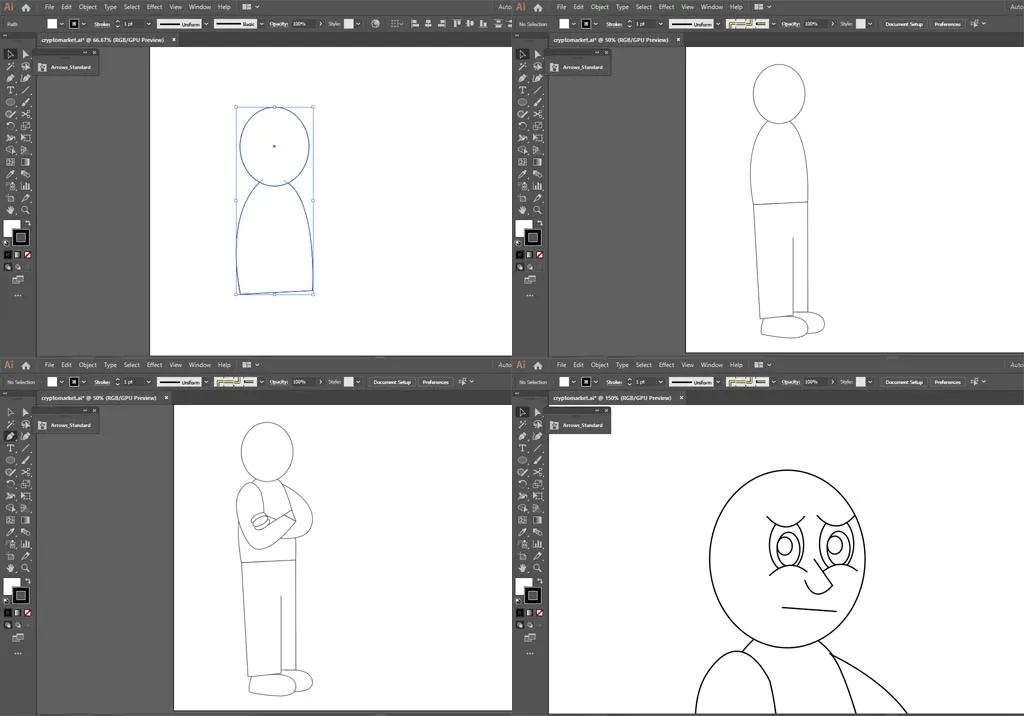Select the Pen tool in top-right window
The image size is (1024, 716).
click(522, 78)
